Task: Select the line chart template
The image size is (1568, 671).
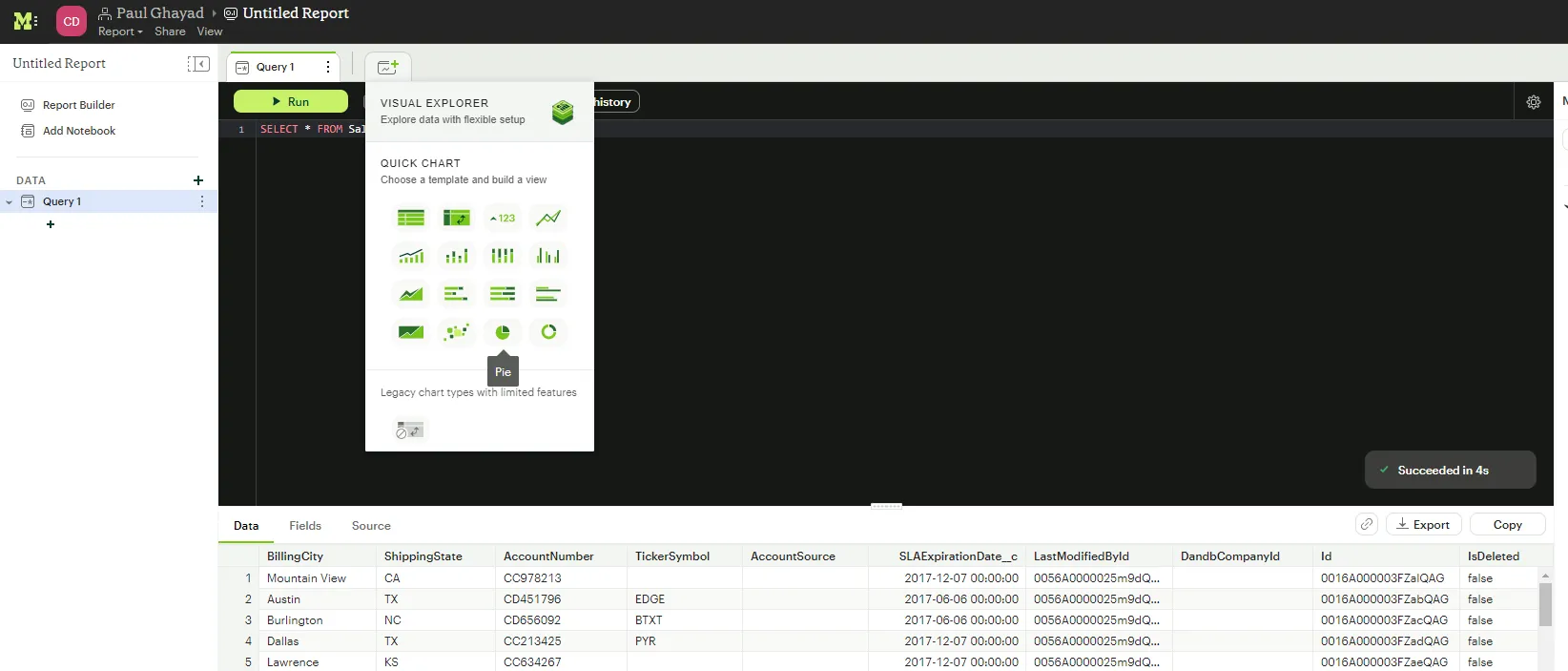Action: coord(548,218)
